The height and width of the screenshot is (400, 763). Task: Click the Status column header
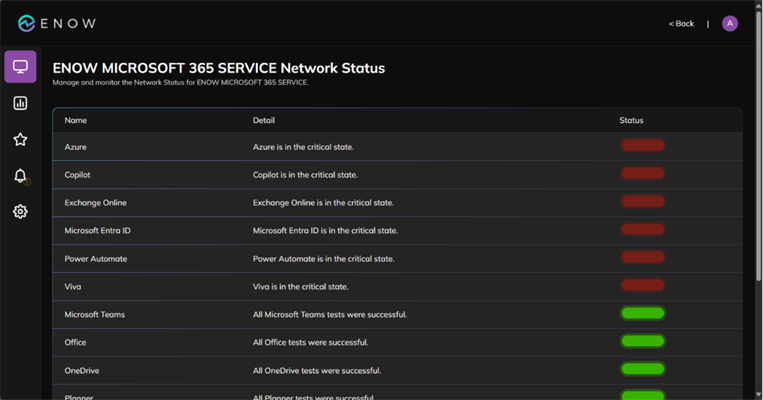(x=631, y=120)
